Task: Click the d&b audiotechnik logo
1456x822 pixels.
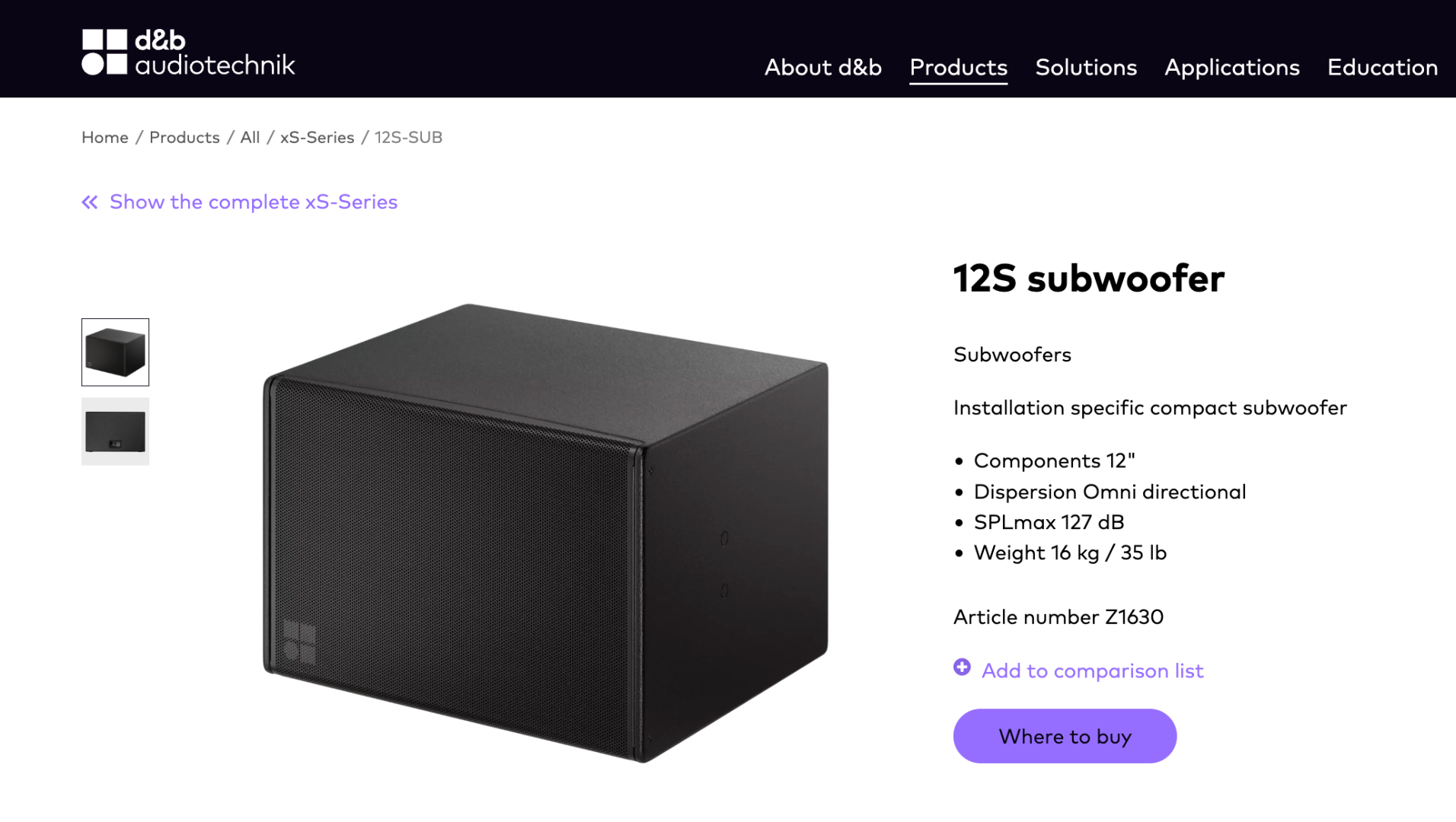Action: click(x=188, y=53)
